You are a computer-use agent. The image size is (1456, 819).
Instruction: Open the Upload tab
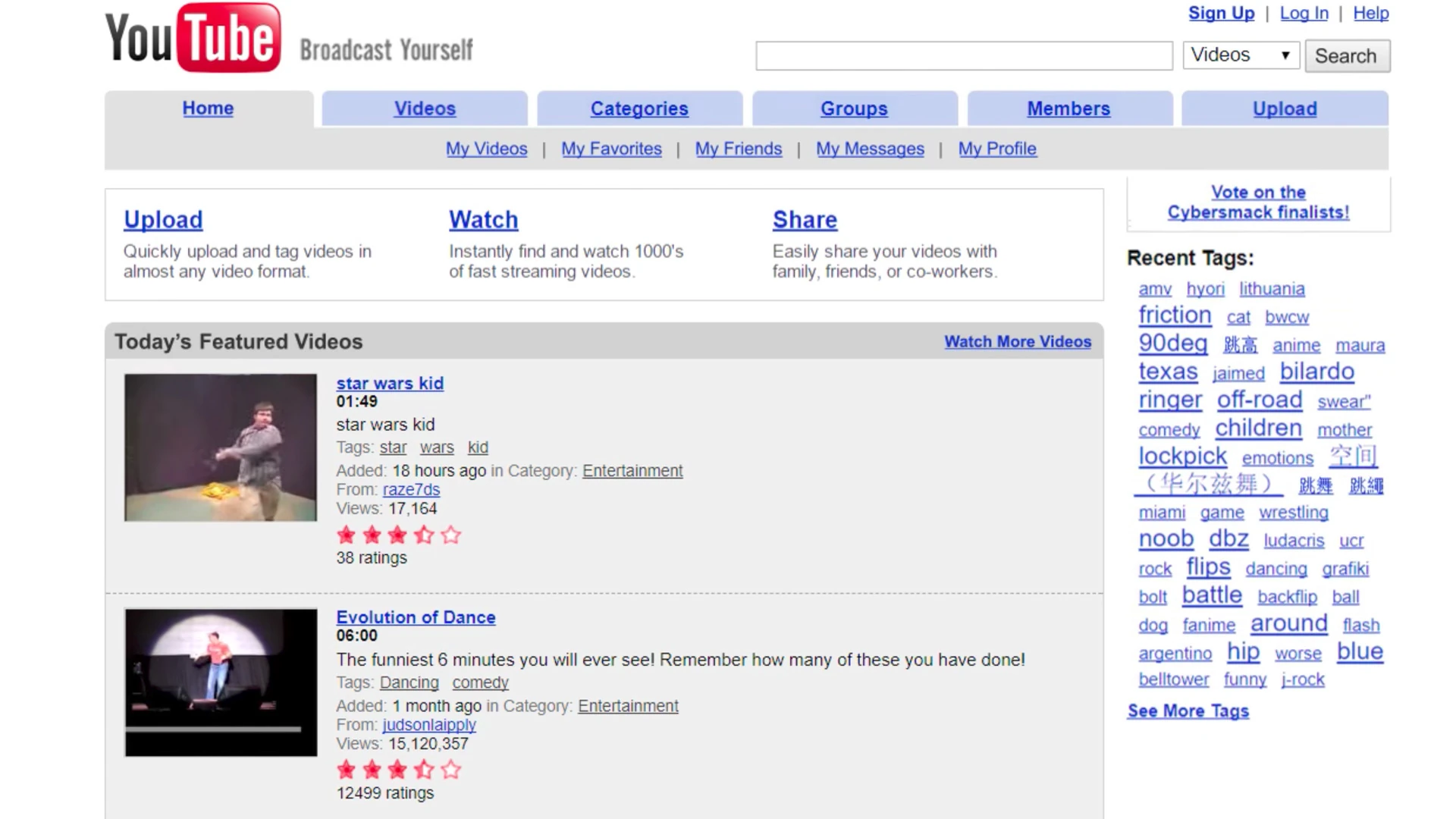tap(1285, 108)
